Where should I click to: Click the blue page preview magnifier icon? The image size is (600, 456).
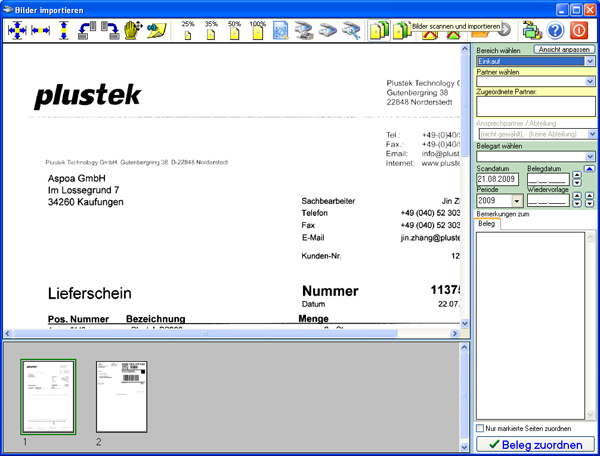pos(281,31)
